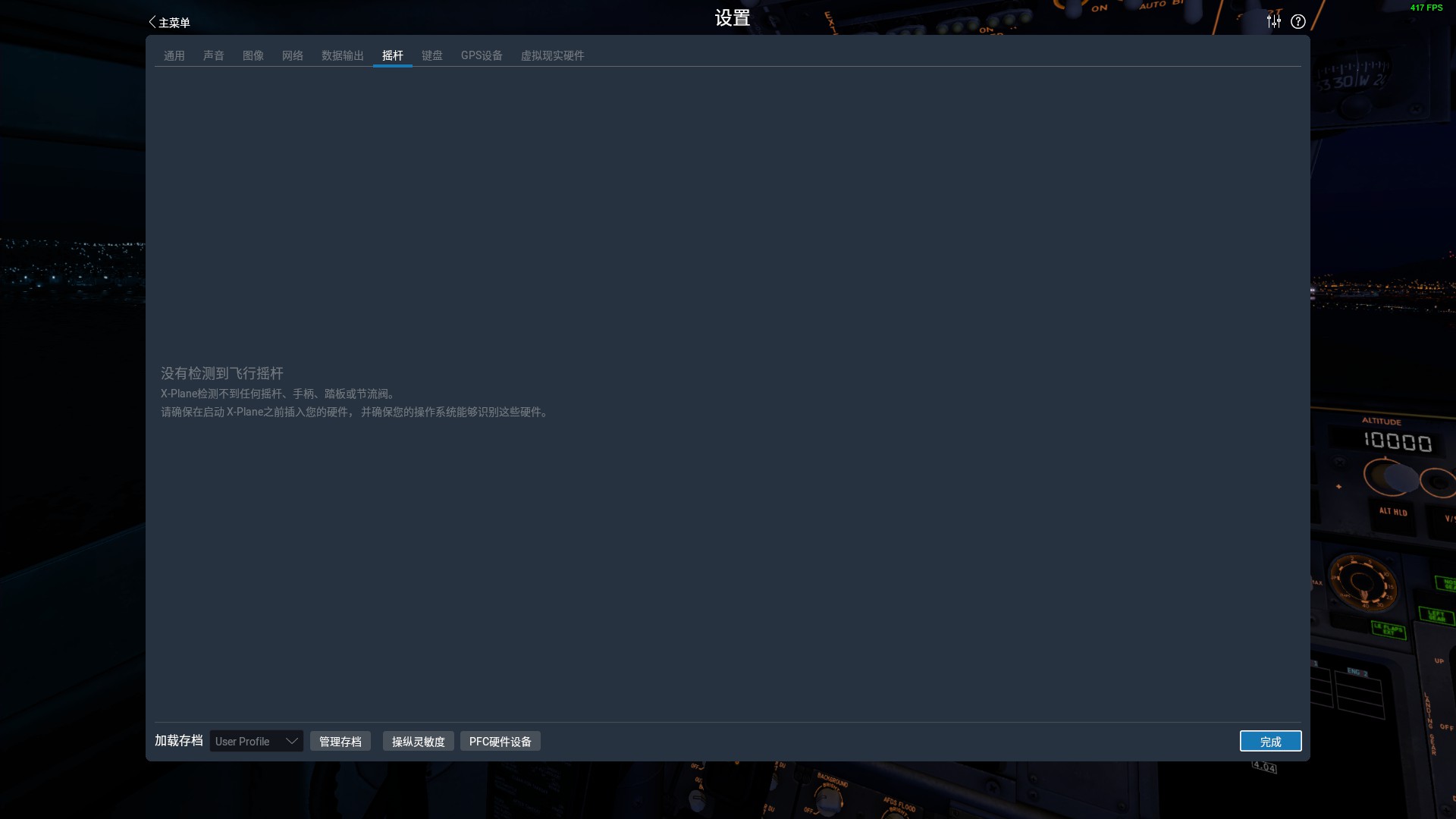Viewport: 1456px width, 819px height.
Task: Open the 虚拟现实硬件 tab
Action: coord(552,55)
